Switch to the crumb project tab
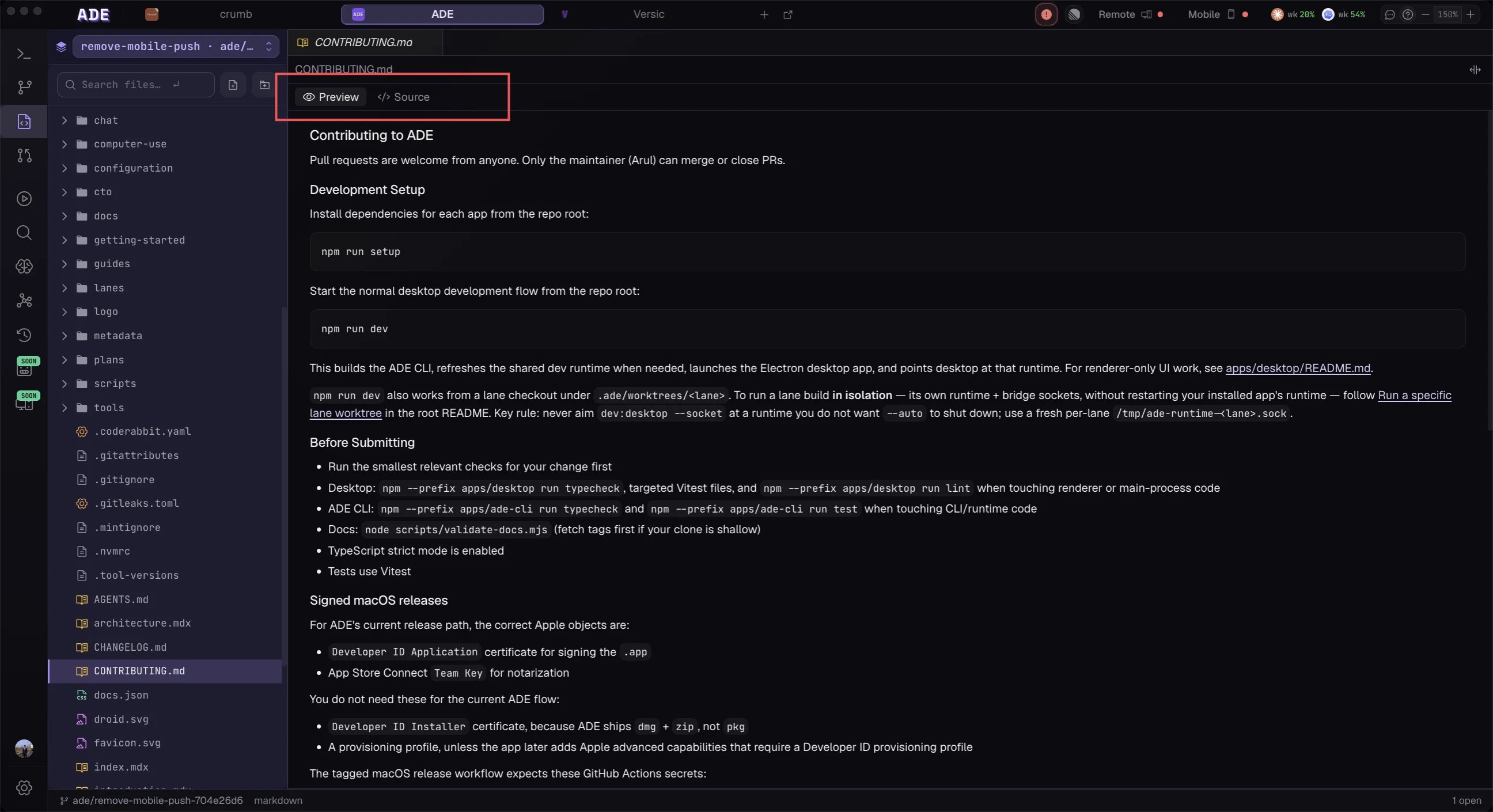 click(236, 14)
